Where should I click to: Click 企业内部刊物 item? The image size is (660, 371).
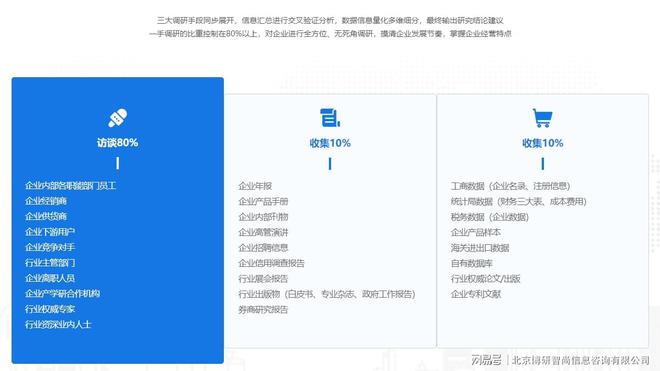[x=263, y=217]
